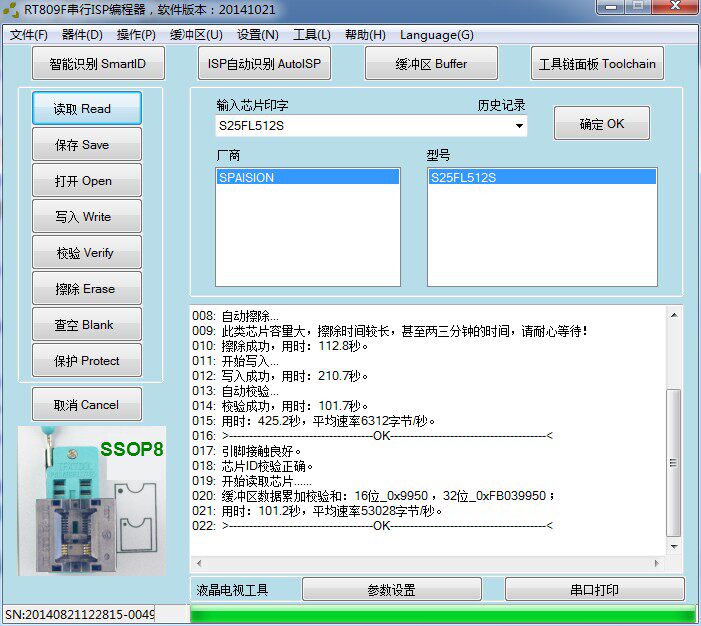701x626 pixels.
Task: Open the chip name history dropdown
Action: coord(519,126)
